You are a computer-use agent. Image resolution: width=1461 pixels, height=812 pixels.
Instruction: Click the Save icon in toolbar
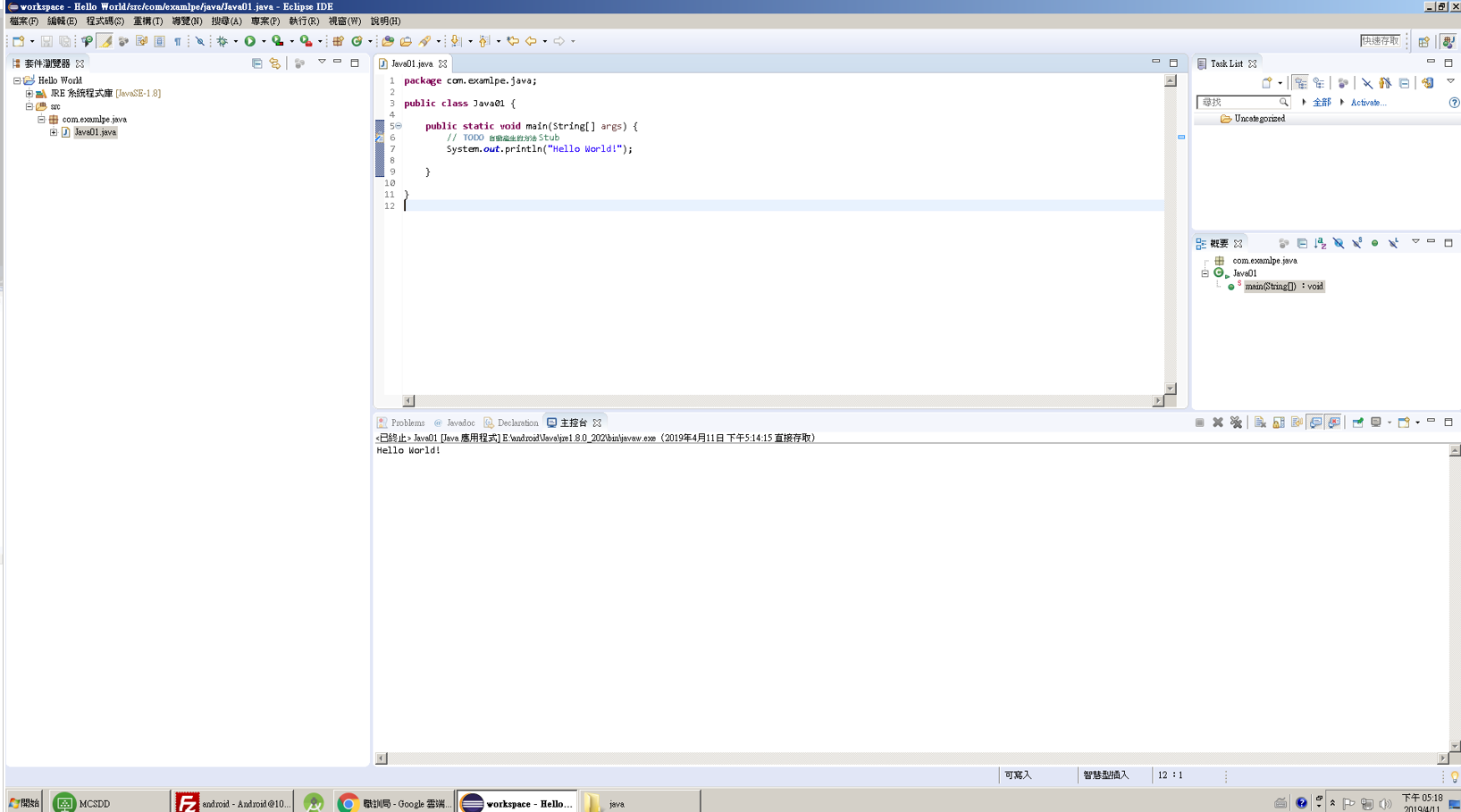point(46,41)
